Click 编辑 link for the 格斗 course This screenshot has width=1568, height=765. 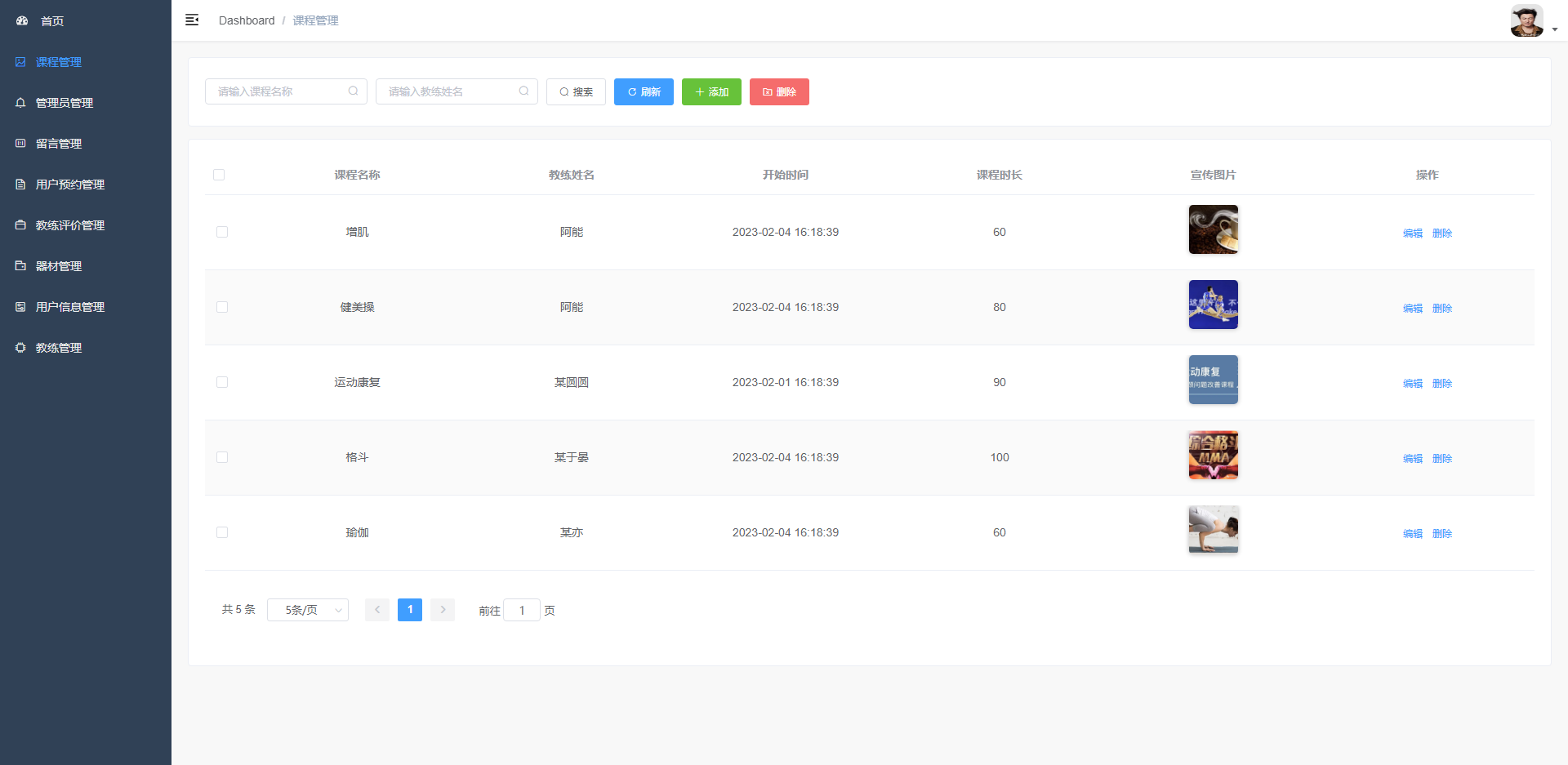pyautogui.click(x=1412, y=458)
